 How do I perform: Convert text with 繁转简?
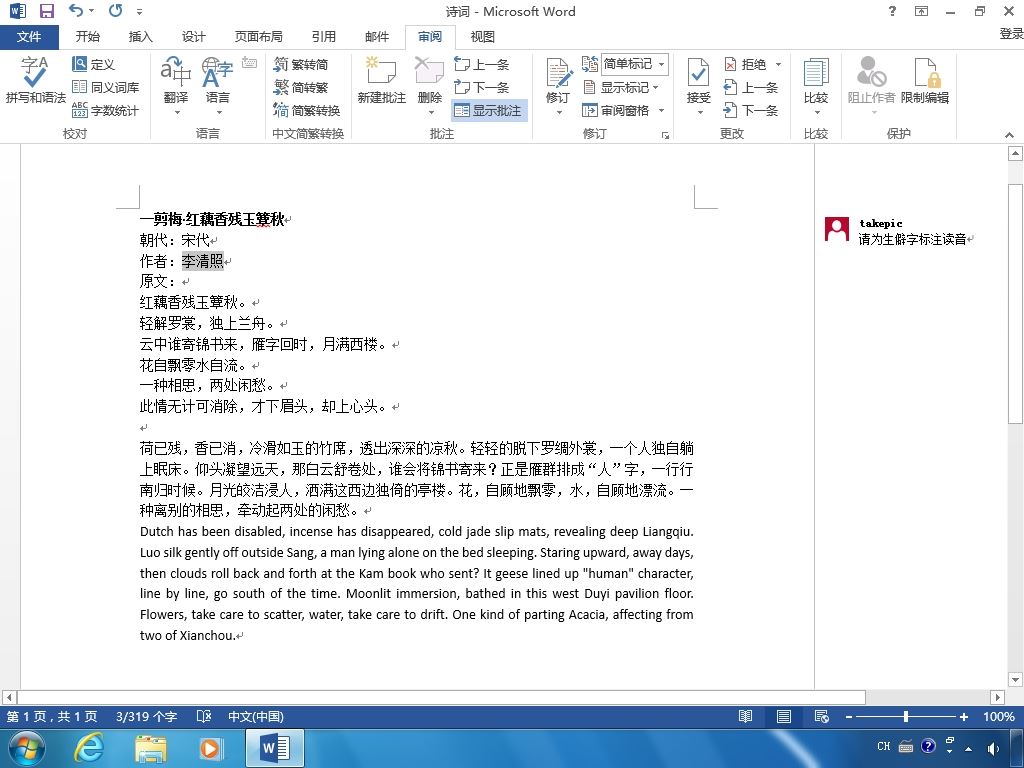[301, 64]
